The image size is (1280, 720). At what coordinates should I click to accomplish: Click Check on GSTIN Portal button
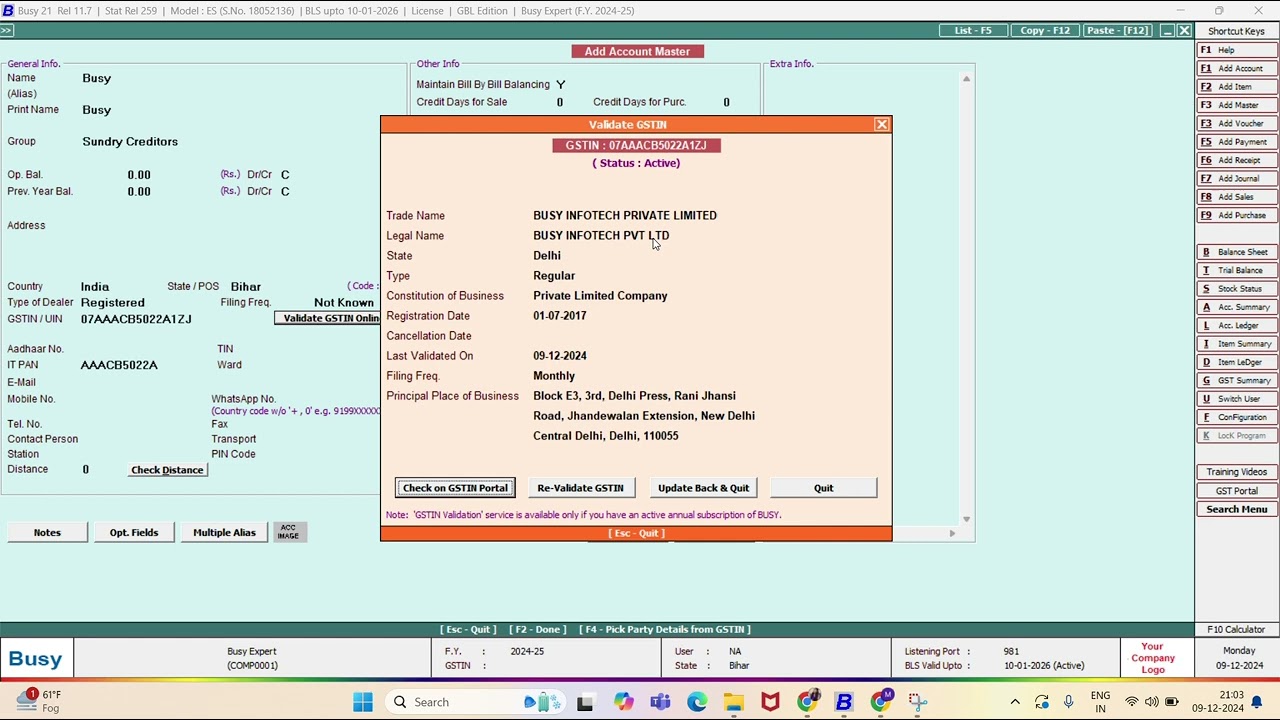(x=455, y=488)
